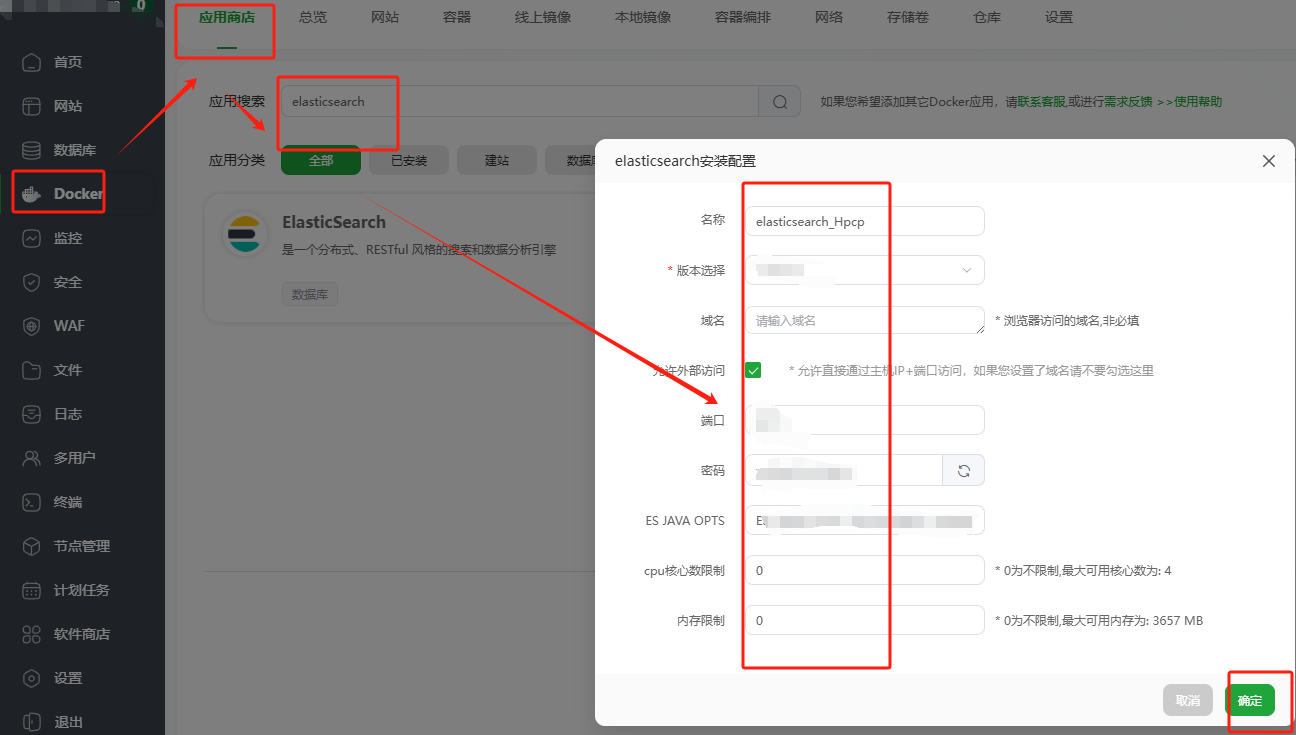Click the WAF globe icon in sidebar

click(33, 326)
